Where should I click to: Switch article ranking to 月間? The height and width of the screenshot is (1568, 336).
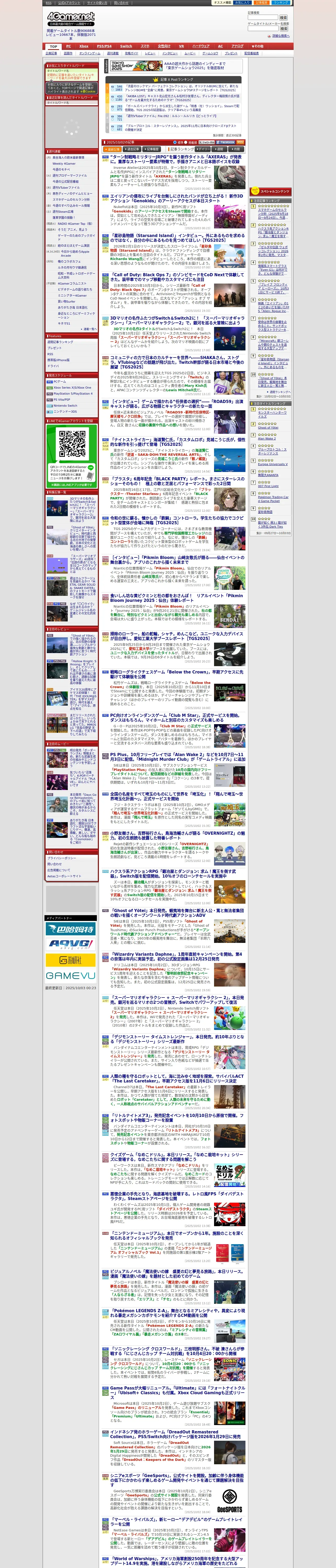point(236,149)
